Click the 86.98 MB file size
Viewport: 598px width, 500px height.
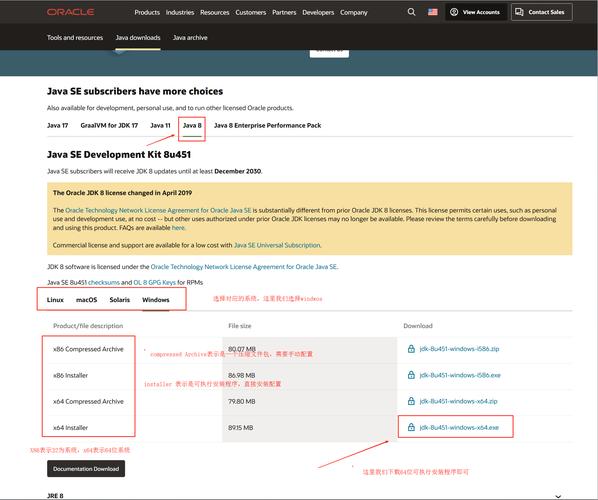point(241,375)
